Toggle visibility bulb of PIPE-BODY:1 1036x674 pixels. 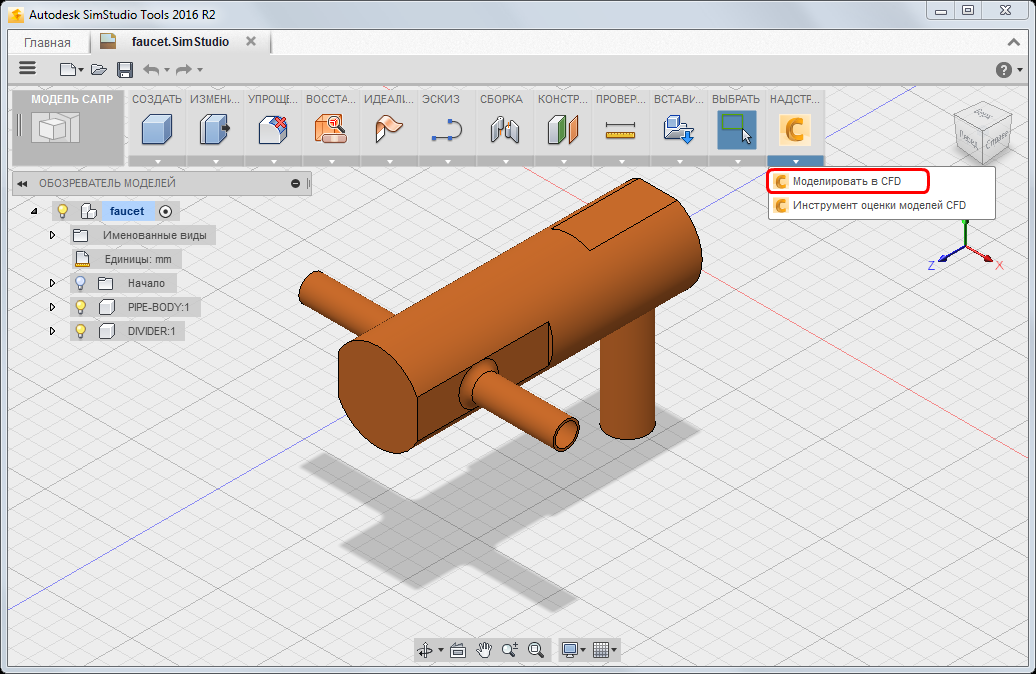tap(81, 307)
